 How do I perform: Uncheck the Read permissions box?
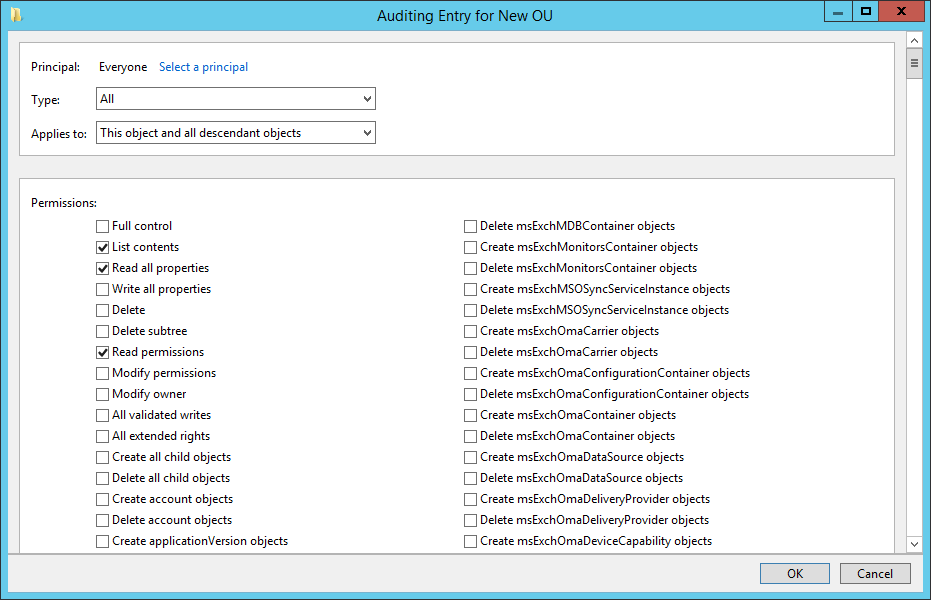pos(102,353)
